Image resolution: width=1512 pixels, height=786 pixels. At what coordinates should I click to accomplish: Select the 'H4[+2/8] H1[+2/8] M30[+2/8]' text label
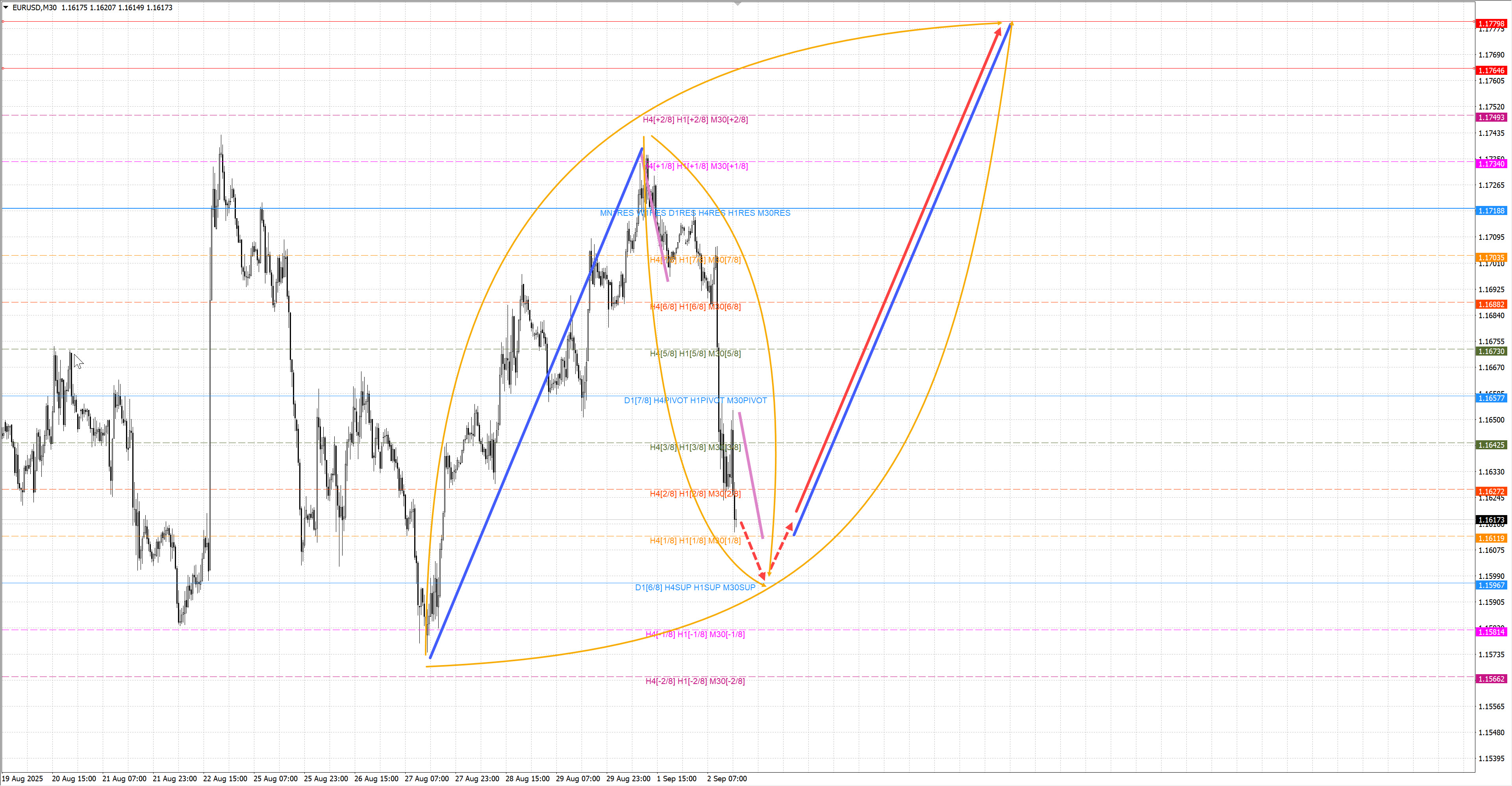[x=695, y=120]
